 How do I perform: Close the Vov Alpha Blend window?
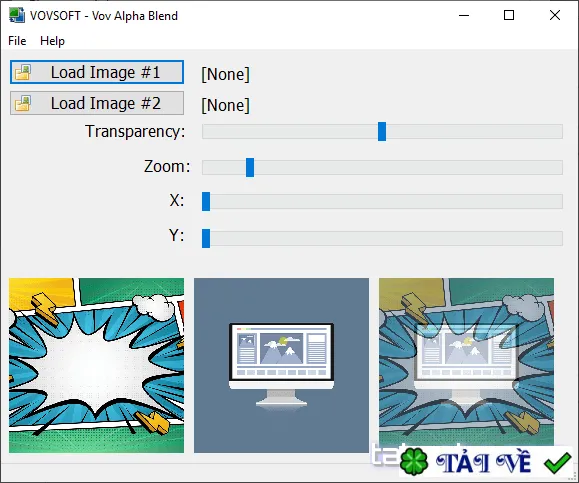[555, 16]
